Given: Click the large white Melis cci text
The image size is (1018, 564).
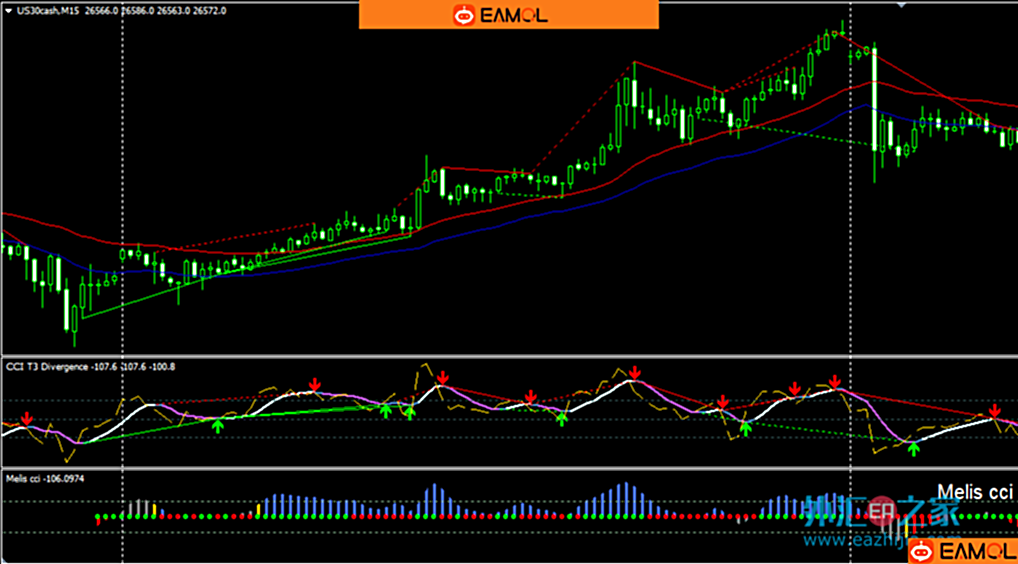Looking at the screenshot, I should pyautogui.click(x=976, y=491).
